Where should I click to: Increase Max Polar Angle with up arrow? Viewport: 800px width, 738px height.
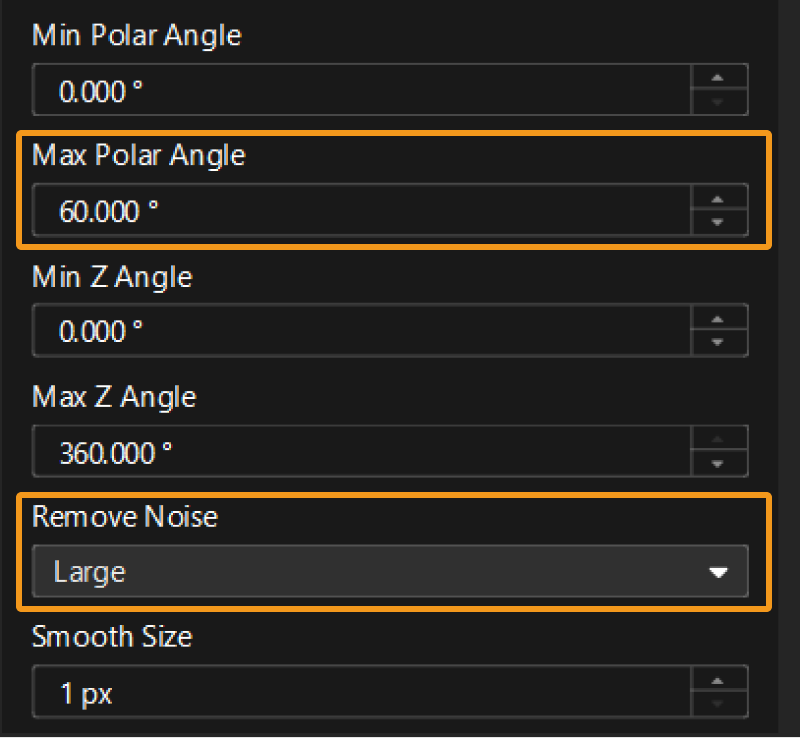(x=717, y=198)
